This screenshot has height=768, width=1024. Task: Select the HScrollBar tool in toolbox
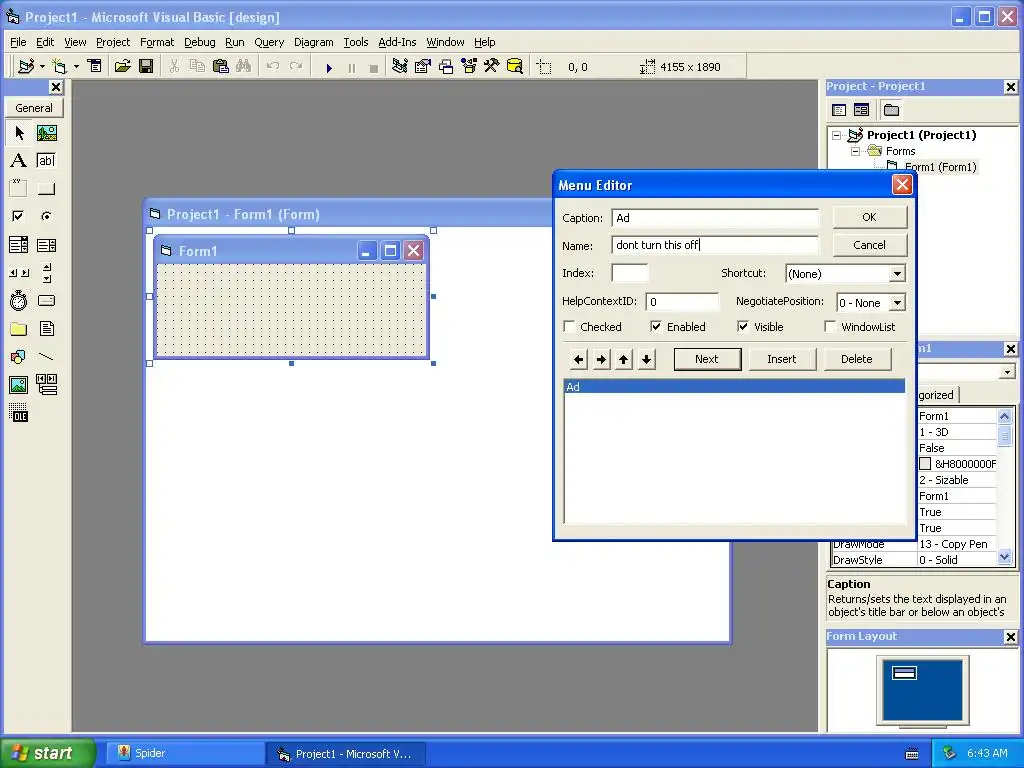[x=19, y=273]
